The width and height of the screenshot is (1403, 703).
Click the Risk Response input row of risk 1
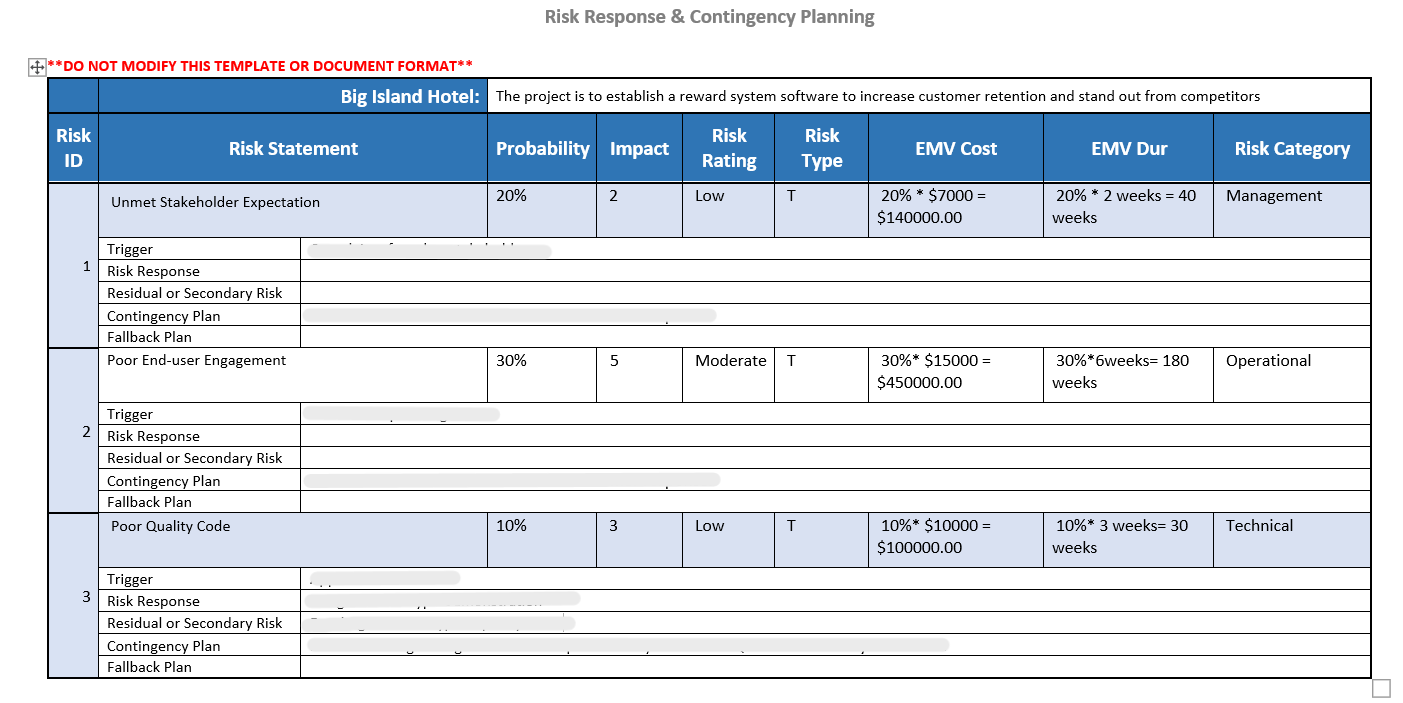coord(835,271)
